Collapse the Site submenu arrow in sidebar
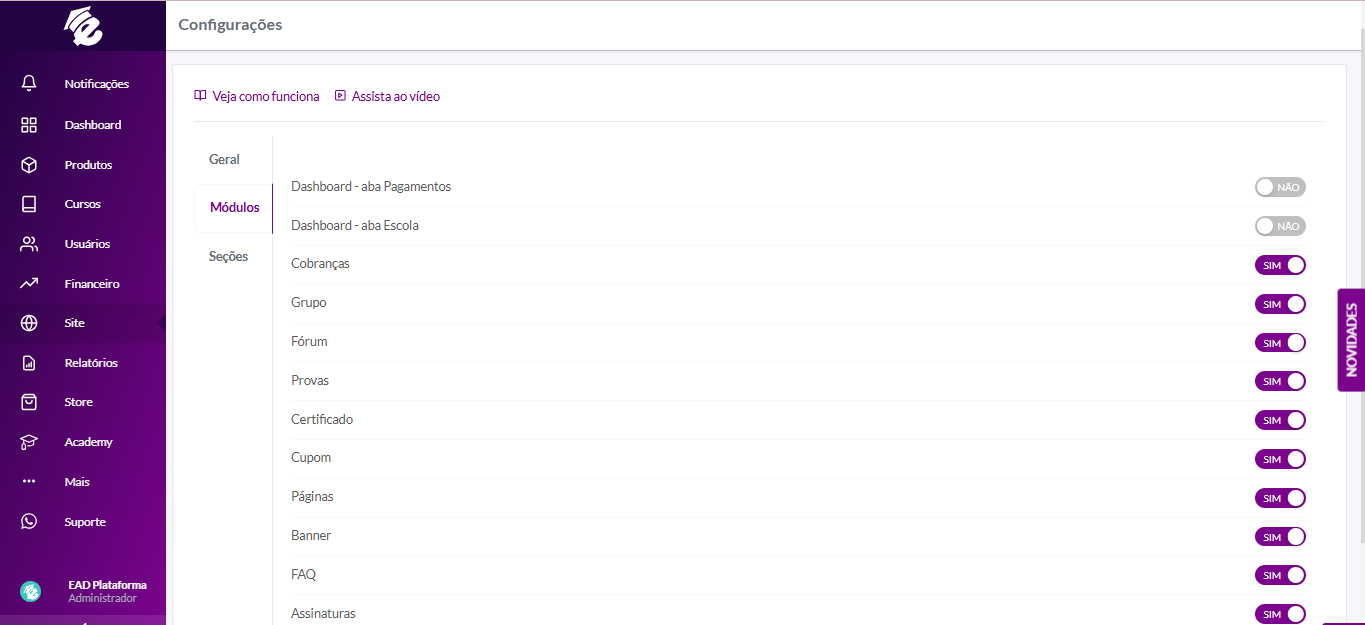 click(161, 323)
